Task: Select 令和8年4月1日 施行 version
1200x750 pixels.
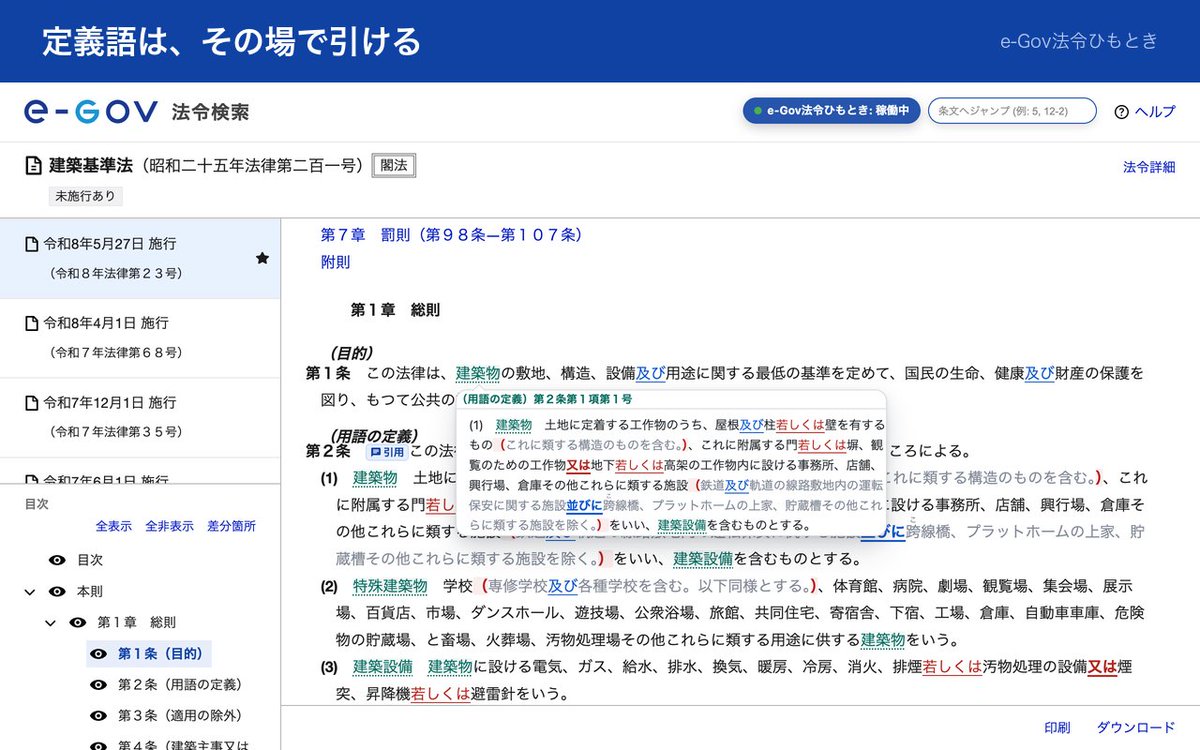Action: (140, 338)
